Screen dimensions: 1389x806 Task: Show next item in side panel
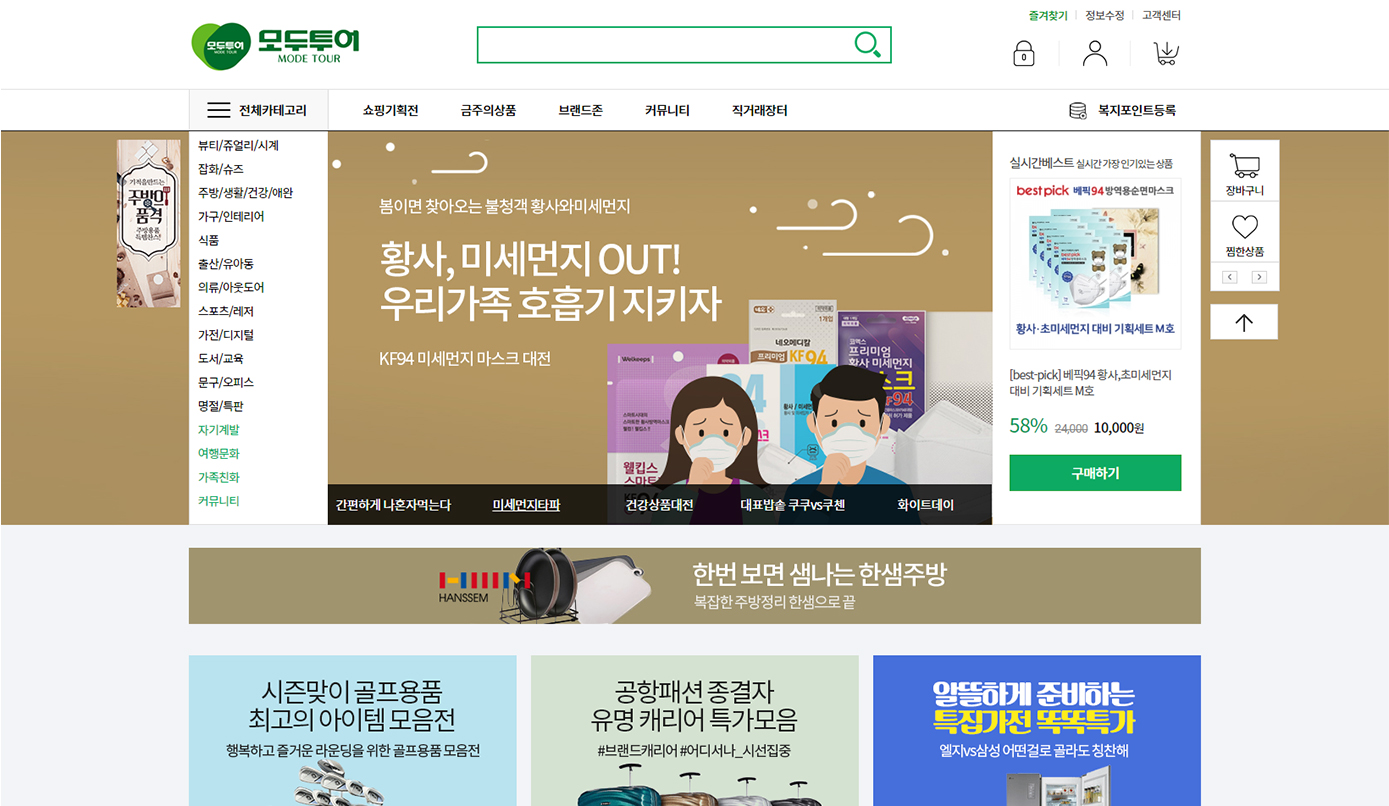1259,277
